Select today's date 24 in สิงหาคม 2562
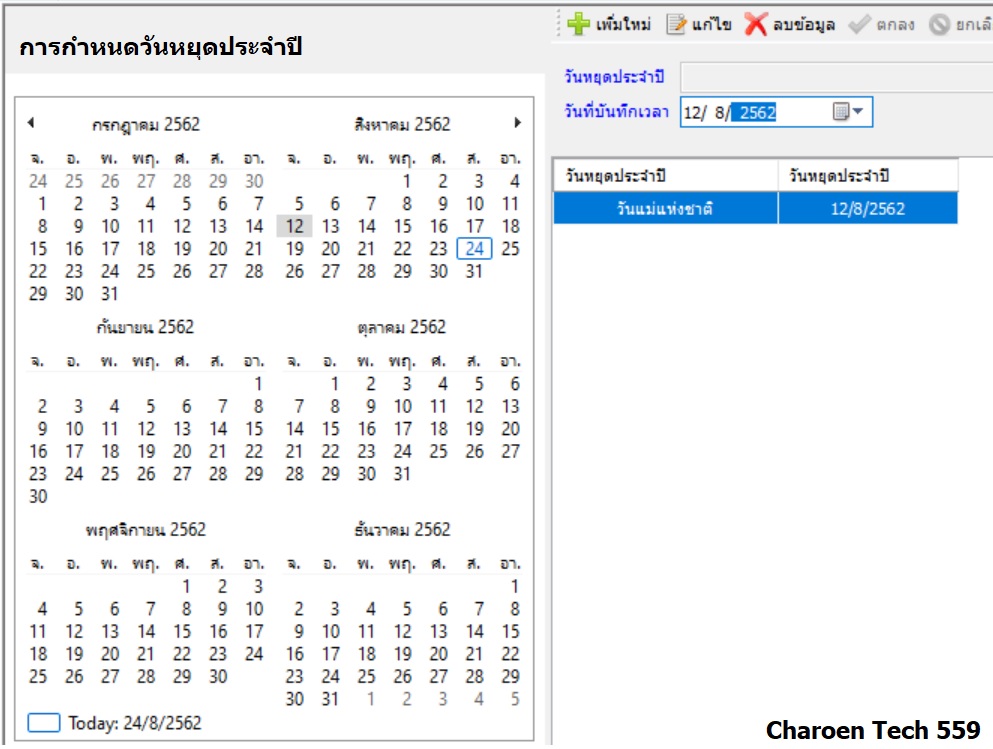The image size is (993, 749). (474, 249)
